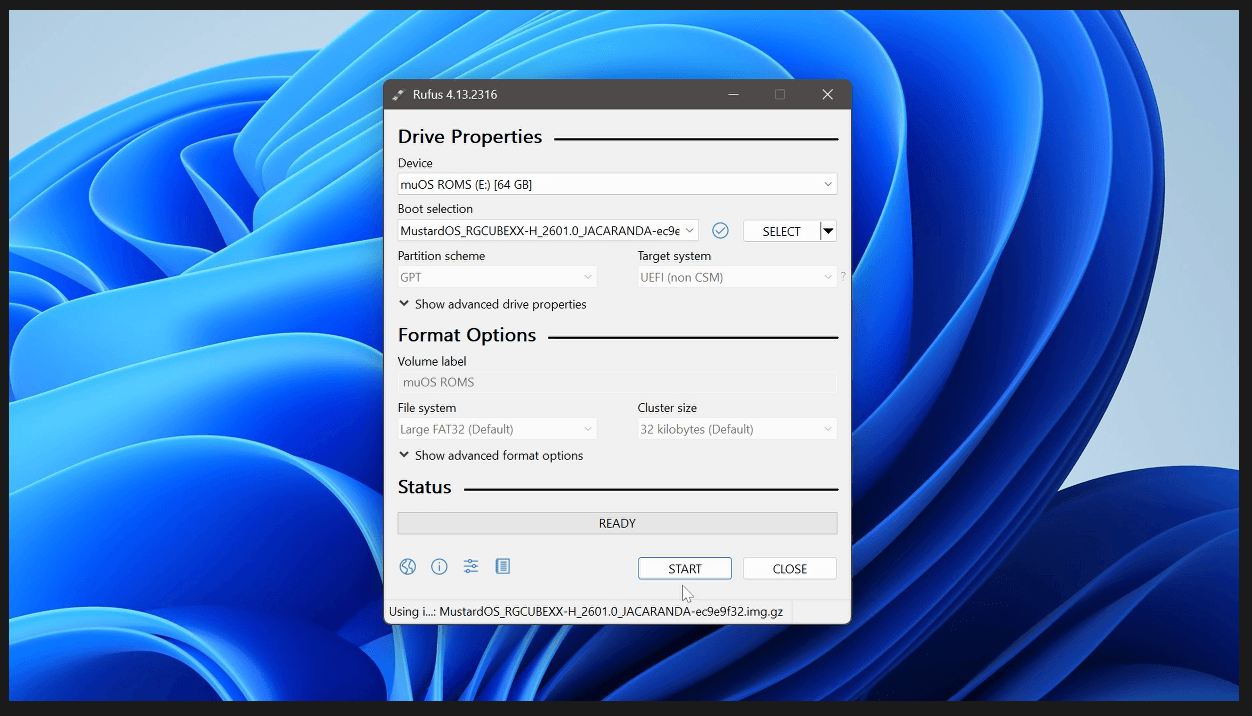Open the Boot selection dropdown
1252x716 pixels.
click(x=548, y=231)
